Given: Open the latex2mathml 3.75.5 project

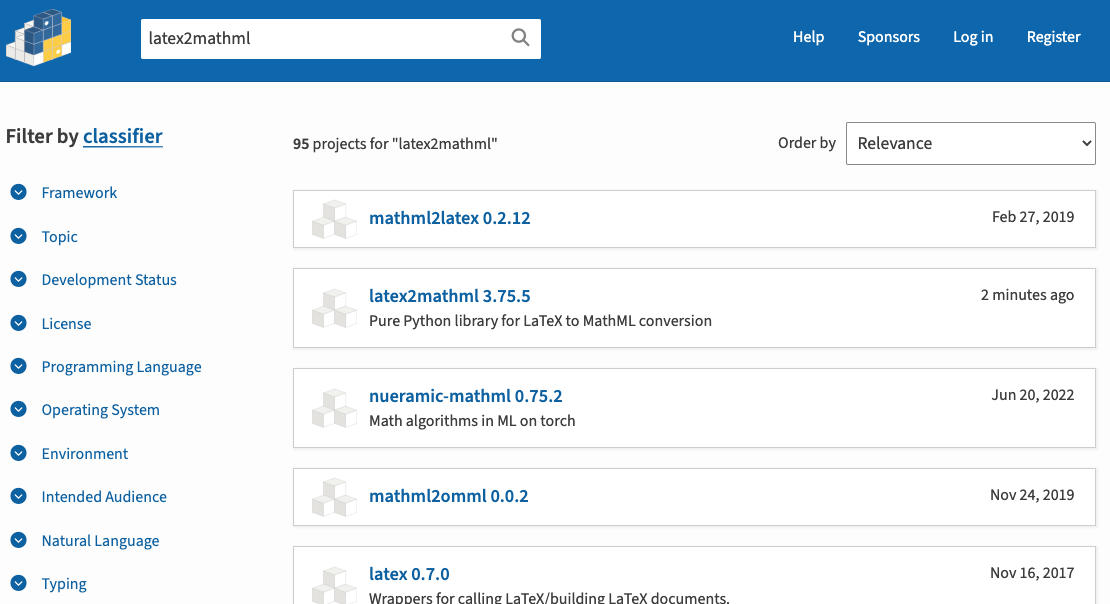Looking at the screenshot, I should coord(450,296).
